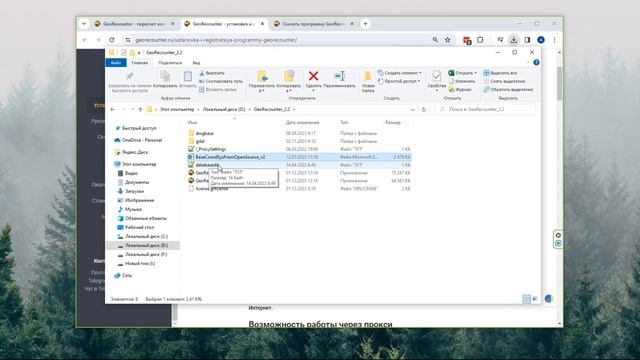The height and width of the screenshot is (360, 640).
Task: Click Изменить in the Открыть group
Action: pyautogui.click(x=462, y=81)
